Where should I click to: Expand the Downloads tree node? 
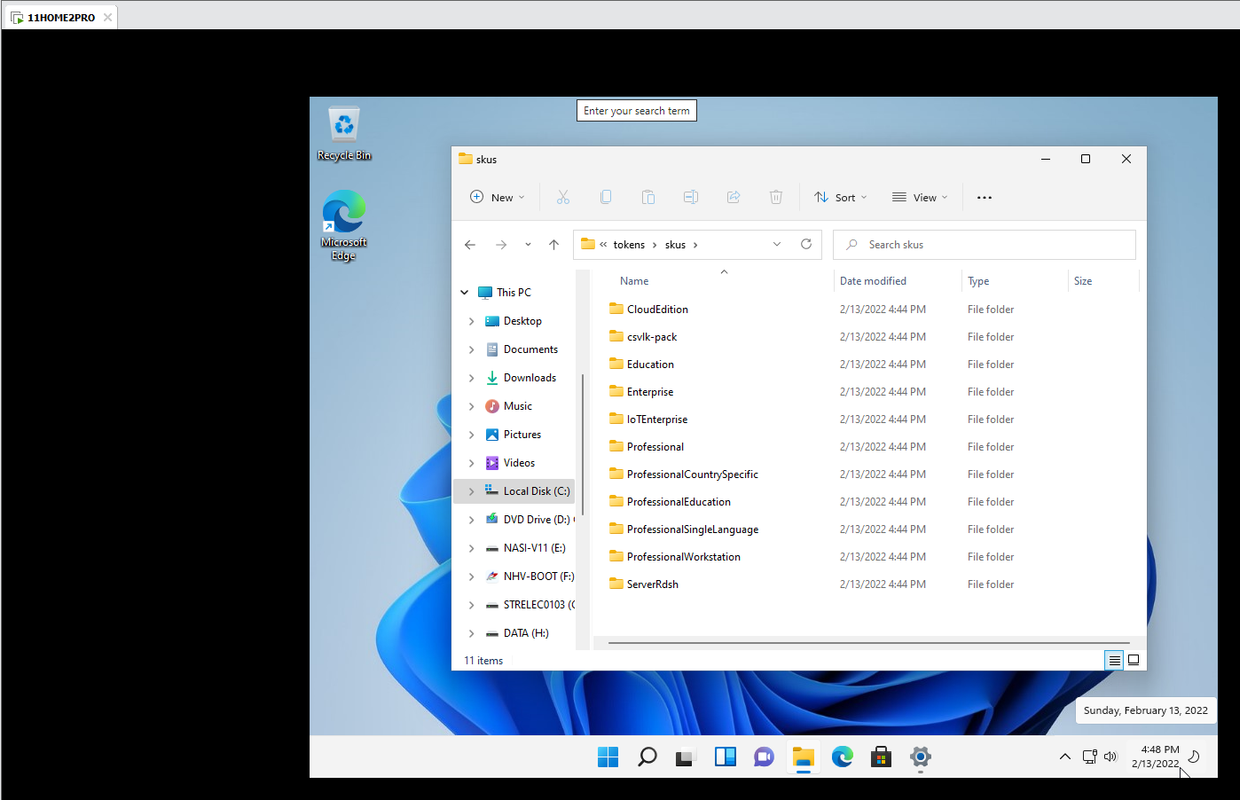pos(472,378)
